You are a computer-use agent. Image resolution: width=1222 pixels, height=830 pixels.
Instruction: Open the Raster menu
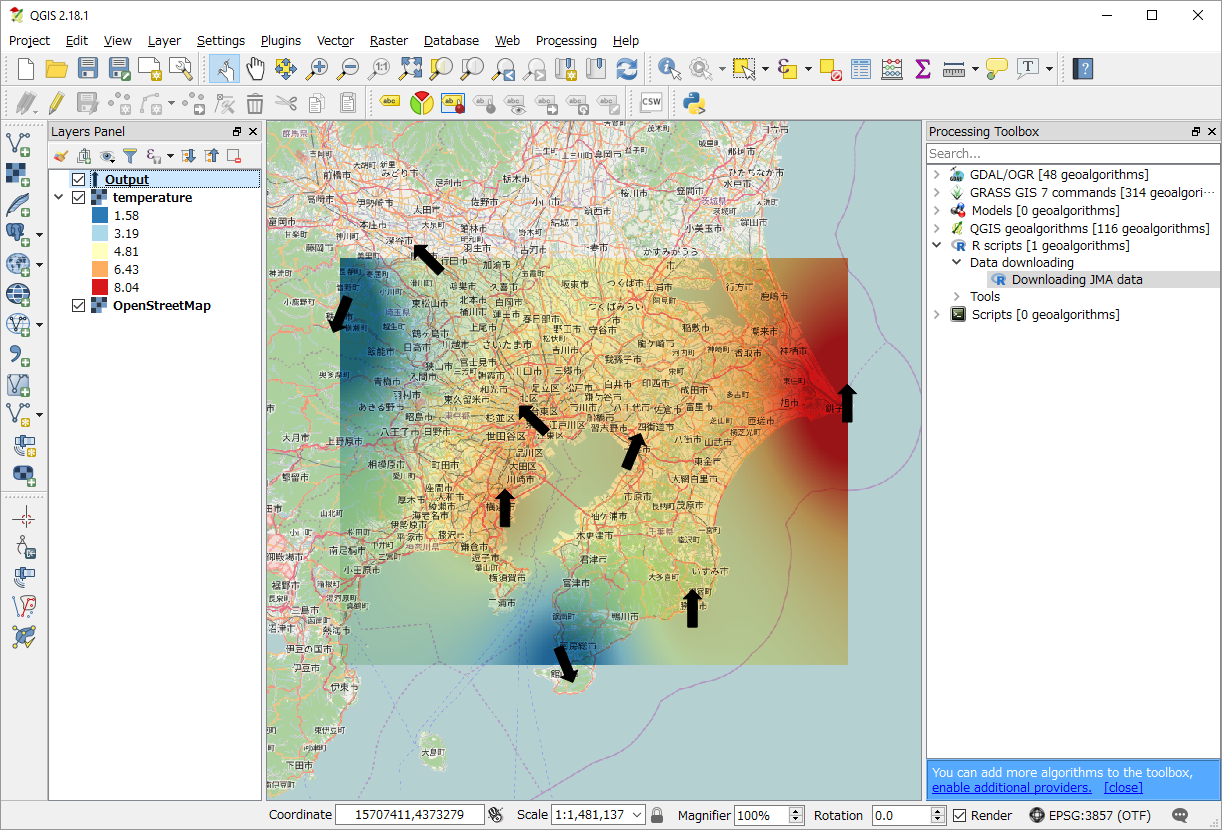click(388, 41)
